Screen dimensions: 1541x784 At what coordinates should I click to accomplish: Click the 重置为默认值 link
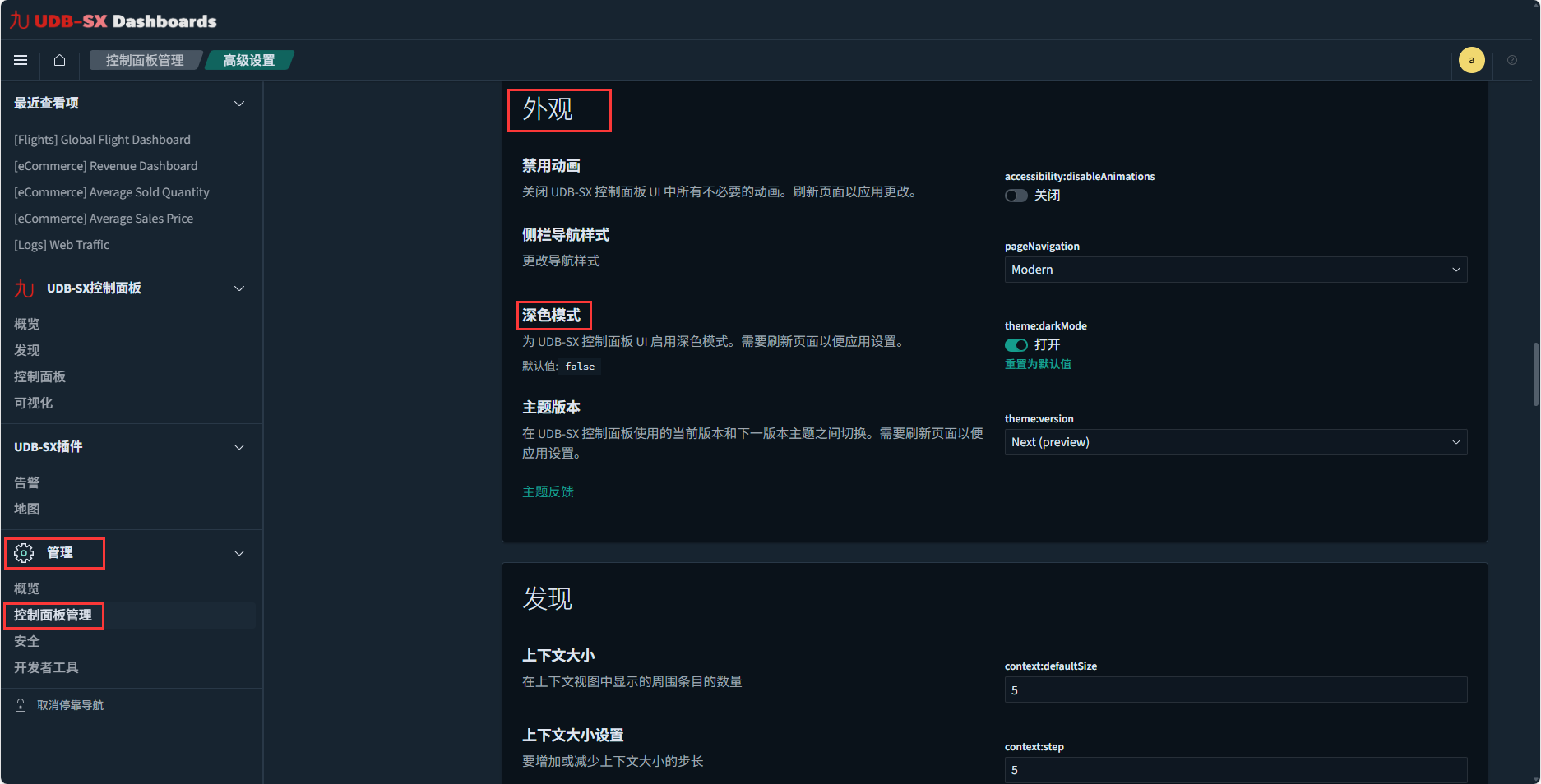tap(1038, 364)
